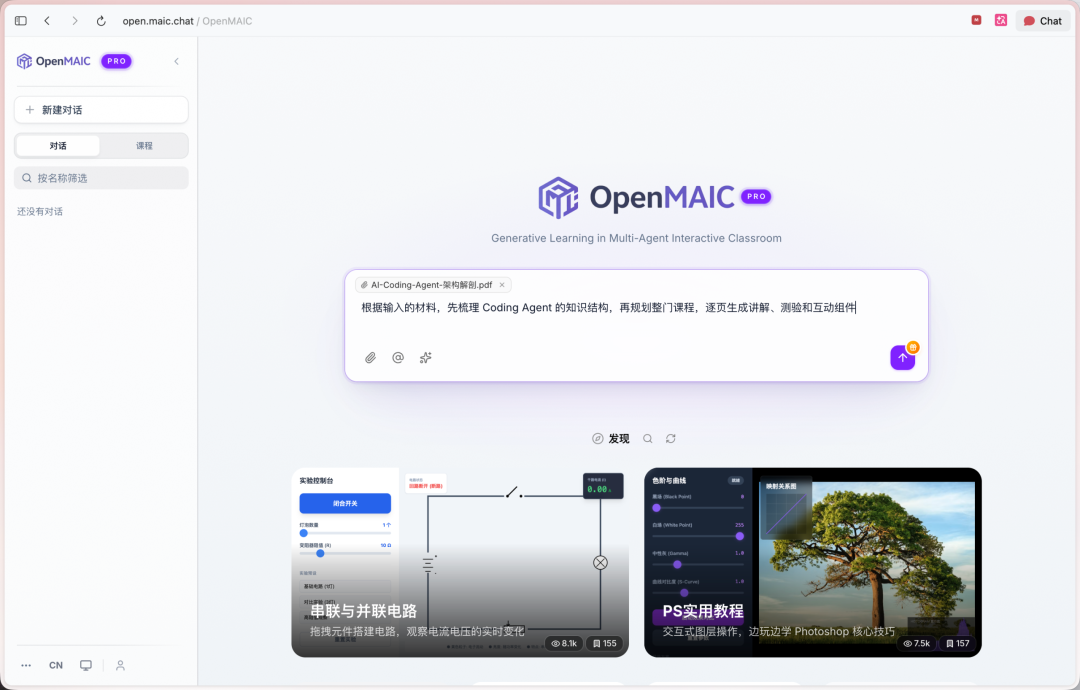
Task: Toggle display theme via monitor icon
Action: (85, 665)
